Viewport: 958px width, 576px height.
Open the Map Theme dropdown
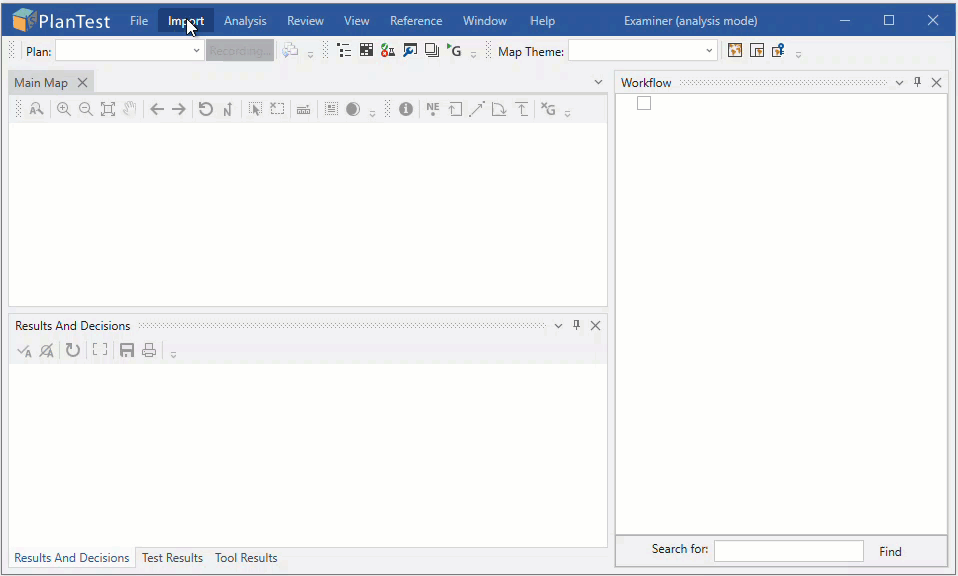709,50
